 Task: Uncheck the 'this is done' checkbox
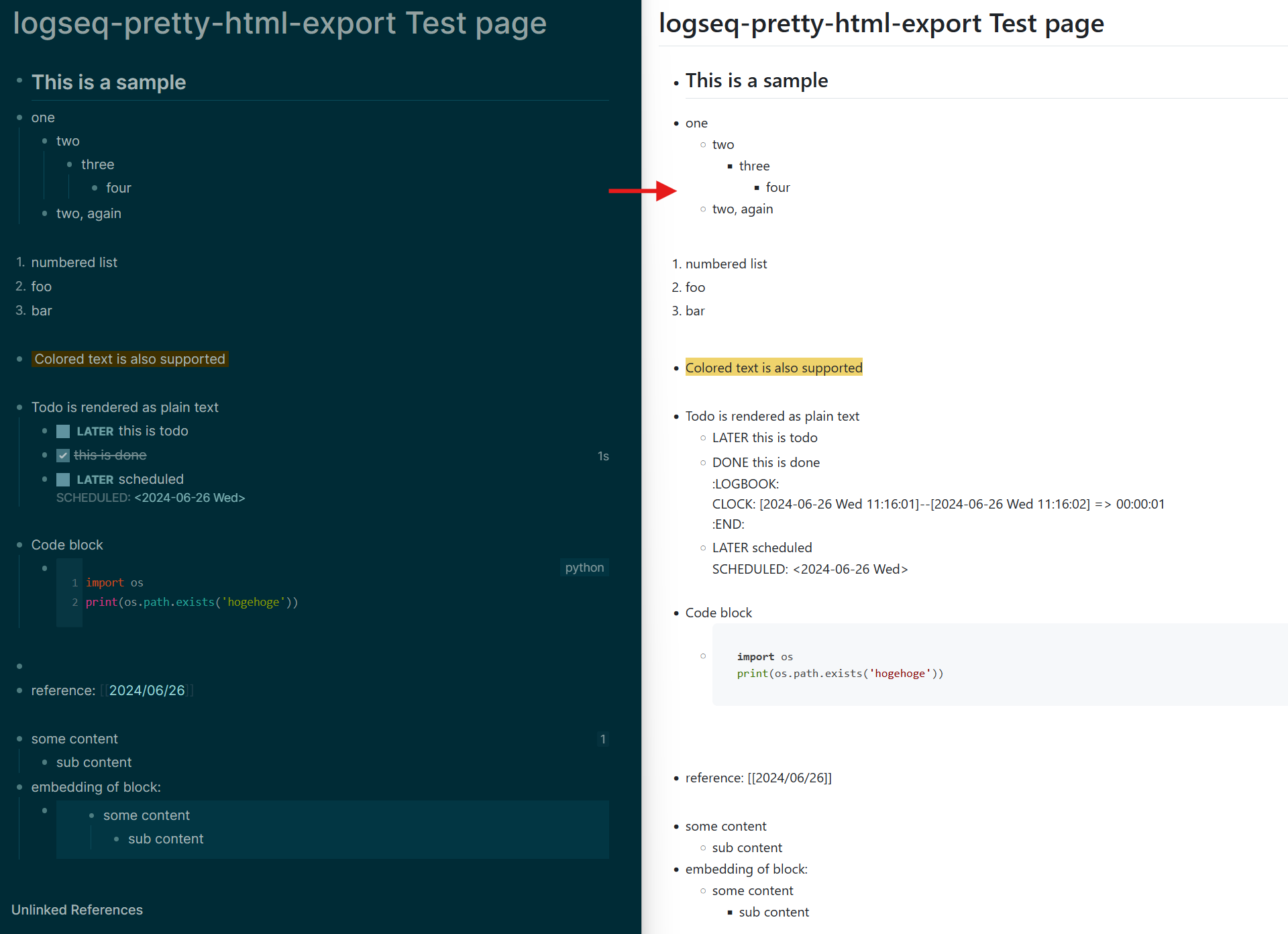(63, 456)
